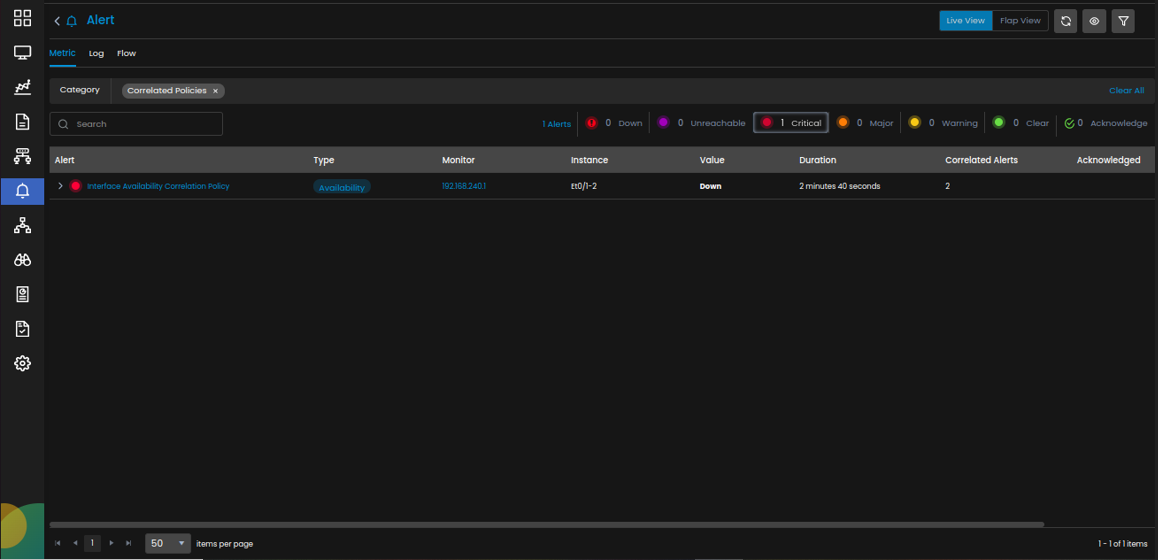Click the refresh icon button

pos(1065,21)
